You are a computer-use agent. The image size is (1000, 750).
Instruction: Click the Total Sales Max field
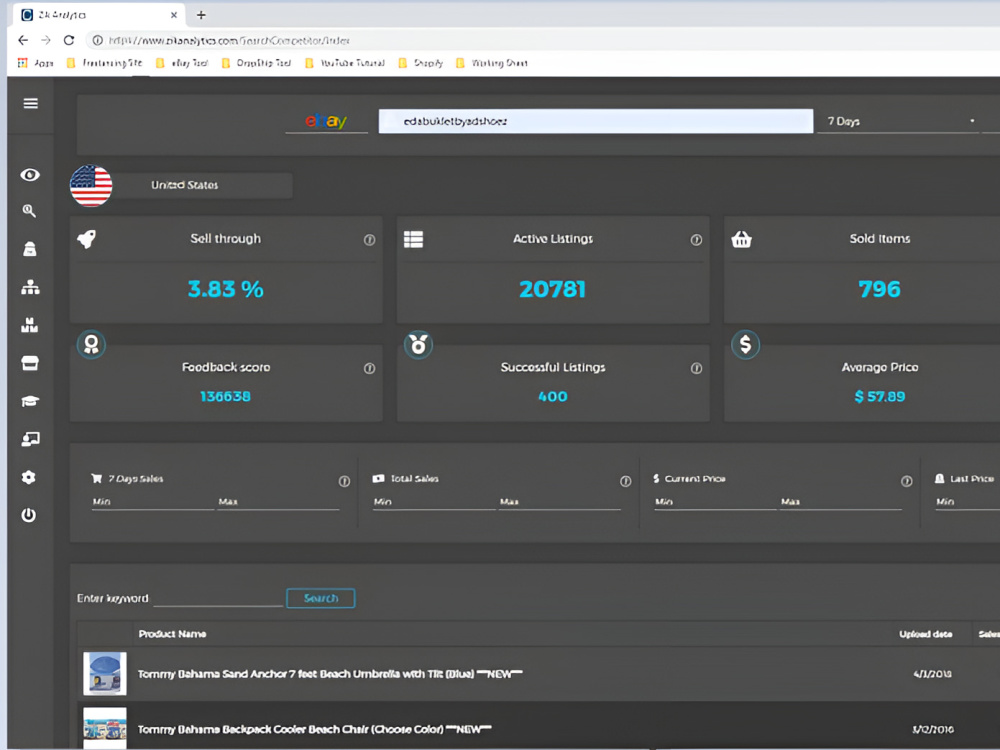[x=559, y=502]
